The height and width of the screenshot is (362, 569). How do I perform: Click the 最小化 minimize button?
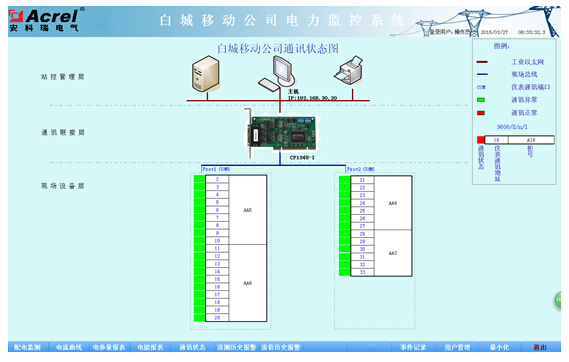(x=499, y=347)
